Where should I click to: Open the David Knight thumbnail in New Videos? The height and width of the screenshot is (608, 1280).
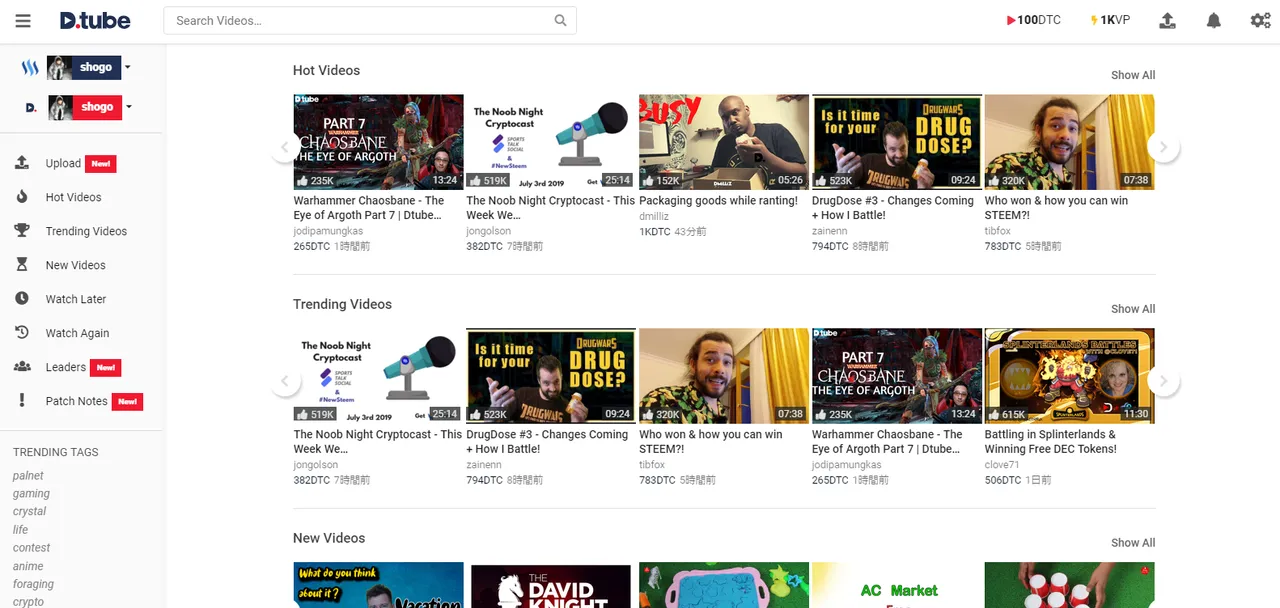tap(551, 585)
